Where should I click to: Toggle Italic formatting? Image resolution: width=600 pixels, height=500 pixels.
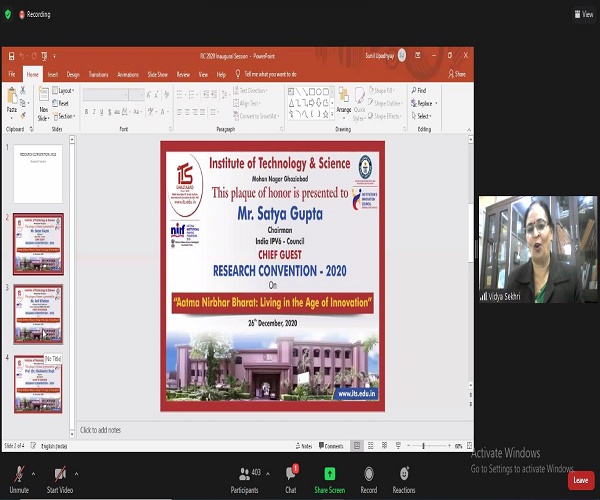(x=94, y=112)
